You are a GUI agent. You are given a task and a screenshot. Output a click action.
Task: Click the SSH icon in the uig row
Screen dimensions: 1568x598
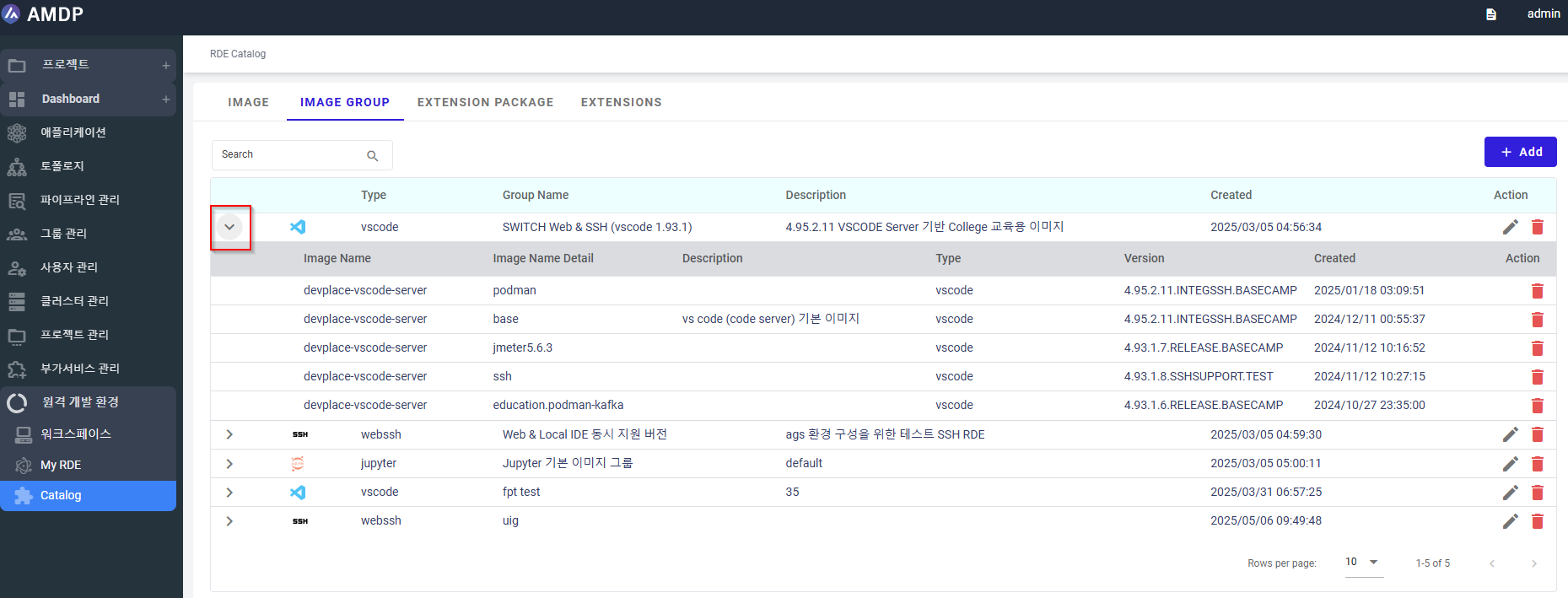(300, 521)
